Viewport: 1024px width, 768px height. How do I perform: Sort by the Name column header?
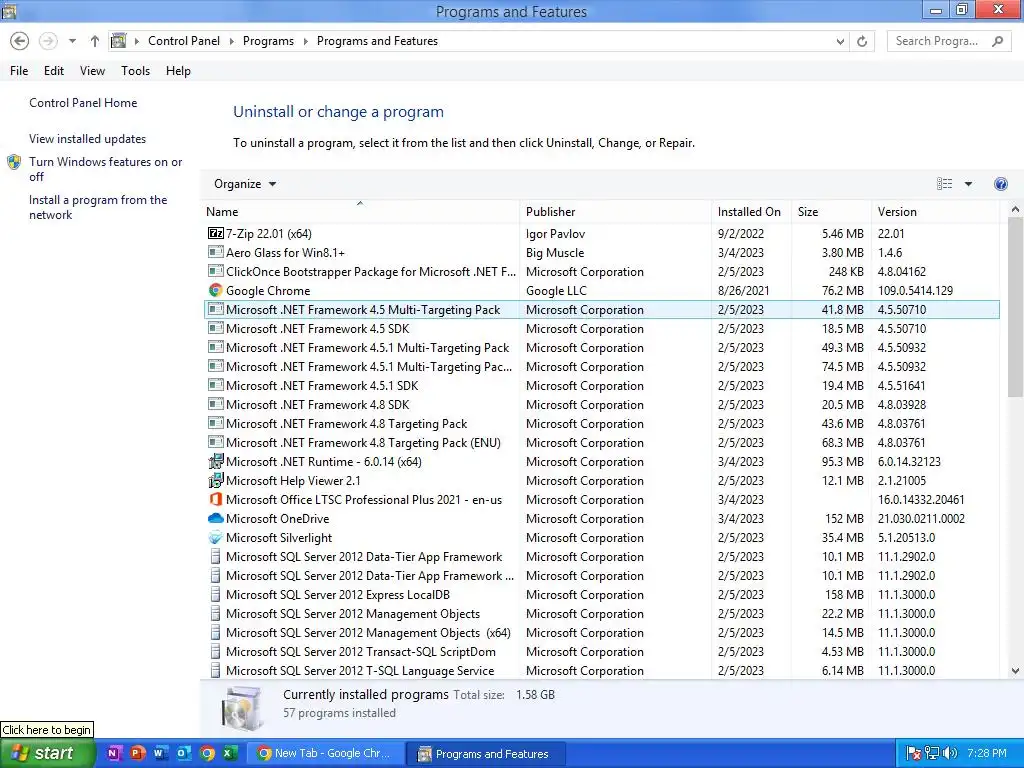(x=360, y=212)
